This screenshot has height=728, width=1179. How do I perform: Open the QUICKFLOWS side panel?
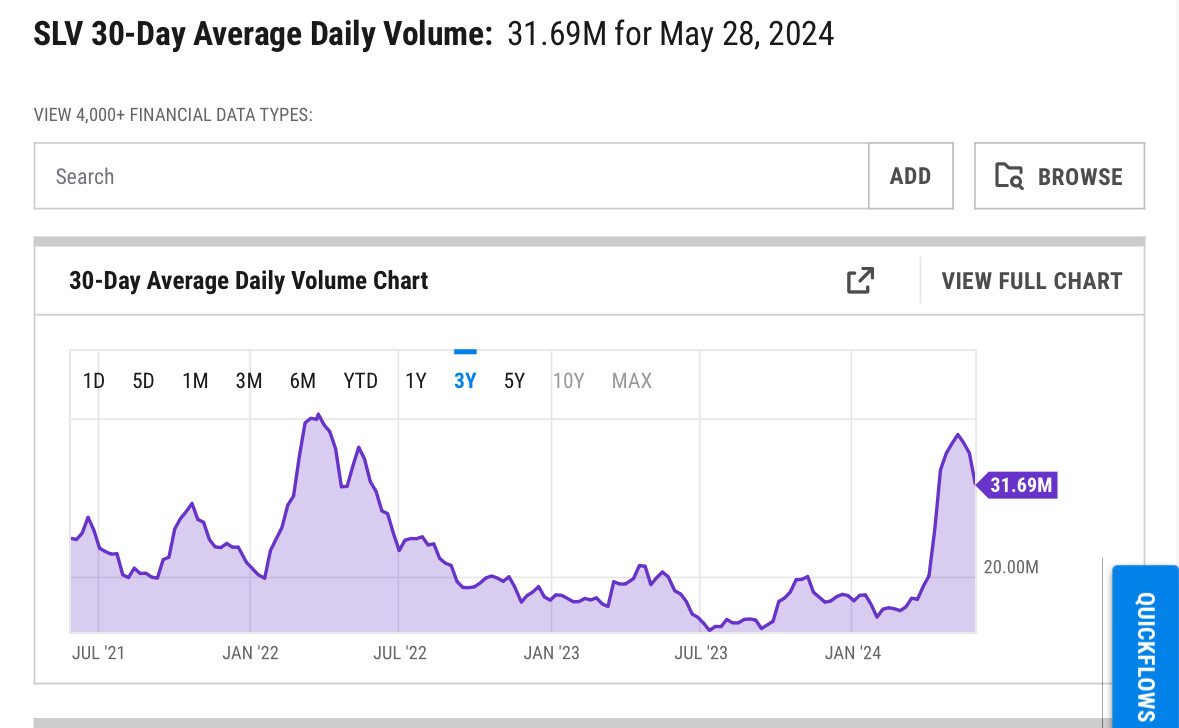(1145, 647)
